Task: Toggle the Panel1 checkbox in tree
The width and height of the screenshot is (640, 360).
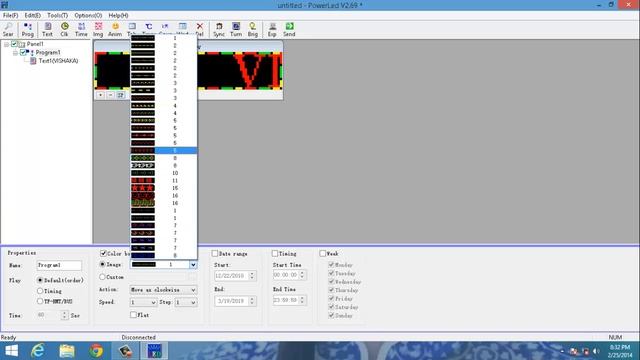Action: point(14,44)
